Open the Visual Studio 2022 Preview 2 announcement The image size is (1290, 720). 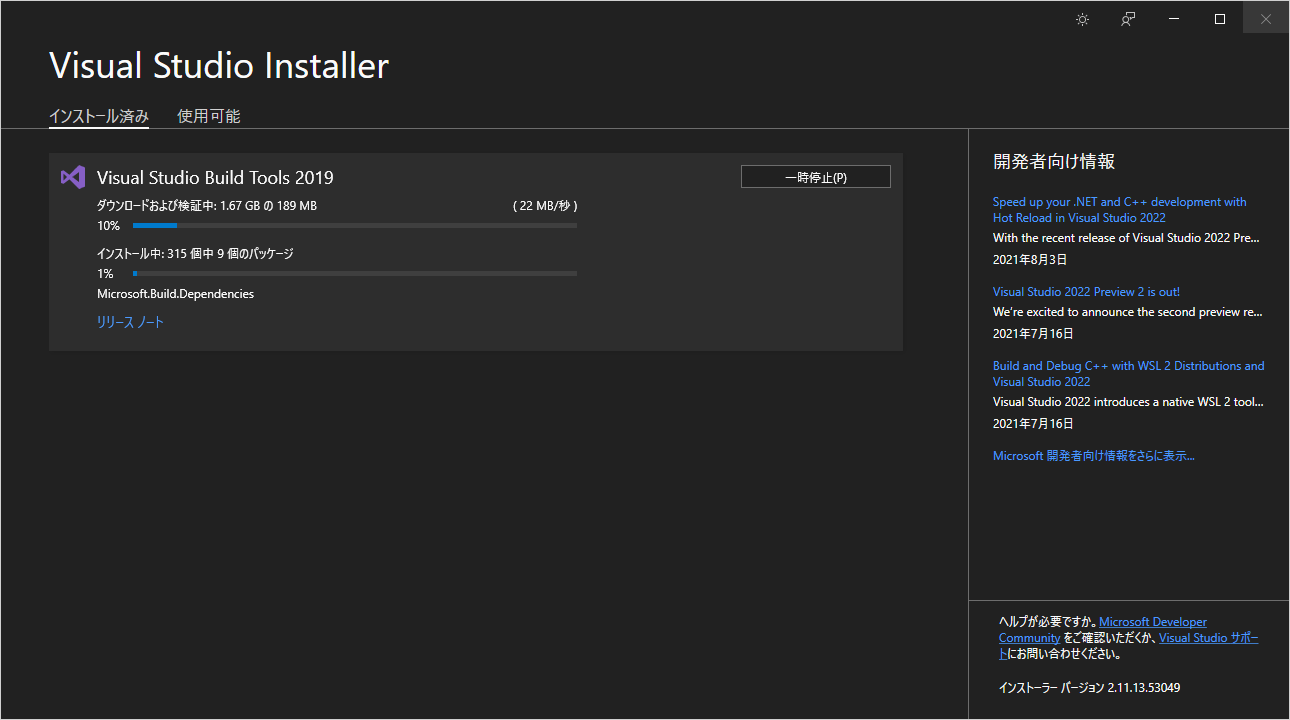click(1086, 291)
